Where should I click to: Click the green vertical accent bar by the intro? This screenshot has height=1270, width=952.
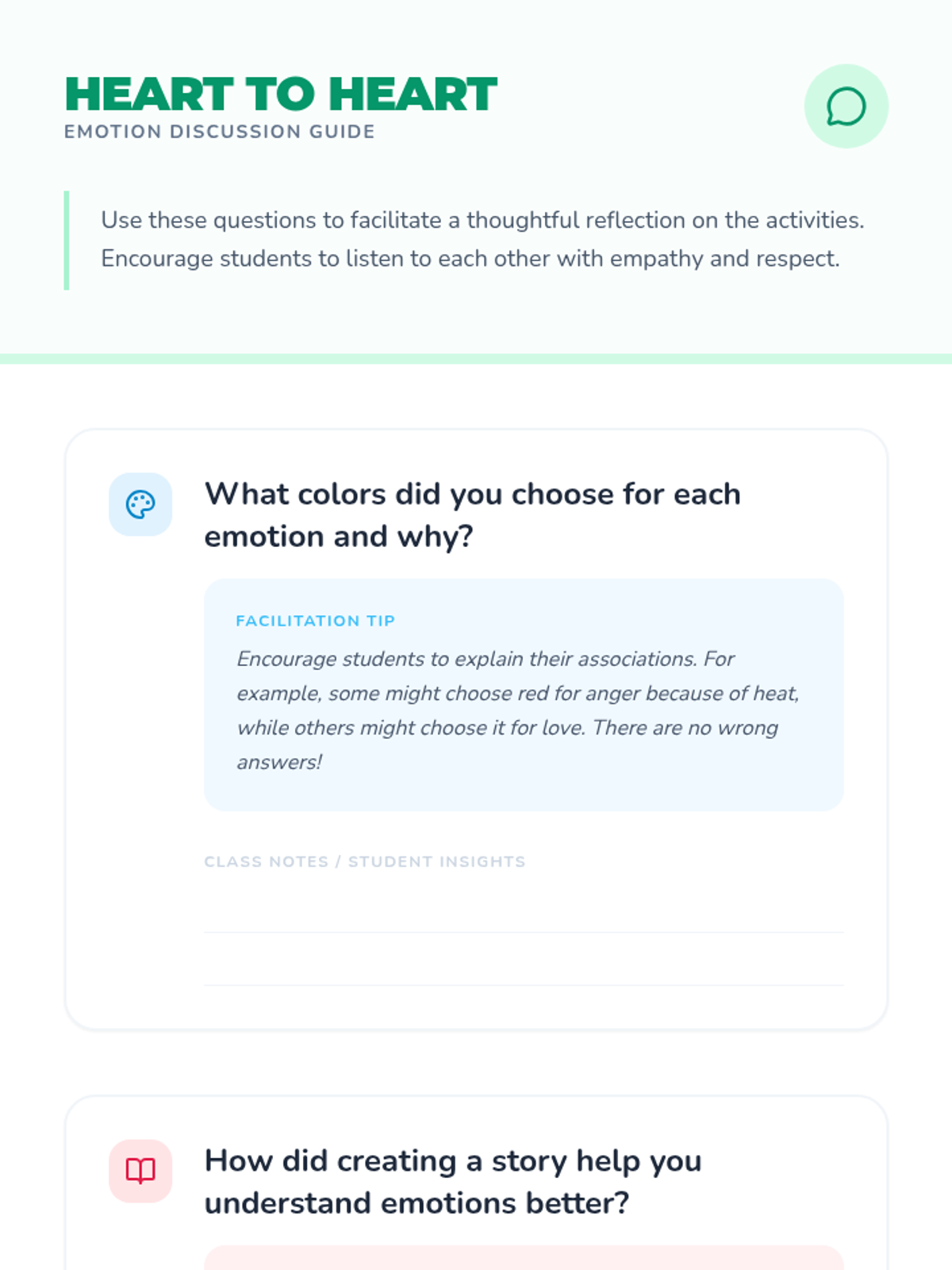67,240
